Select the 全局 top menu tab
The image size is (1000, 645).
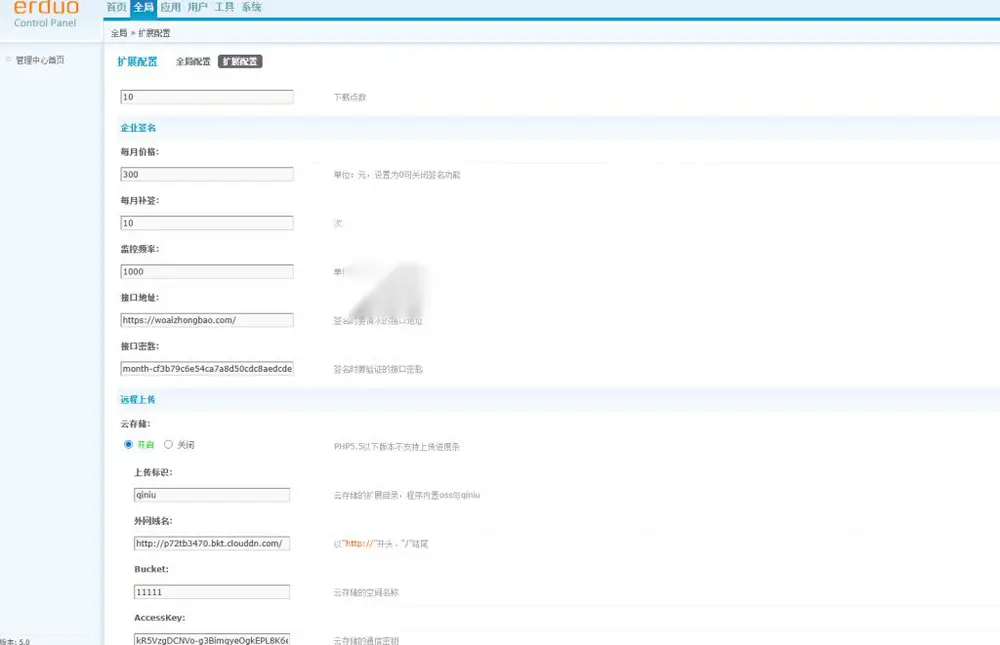tap(143, 8)
